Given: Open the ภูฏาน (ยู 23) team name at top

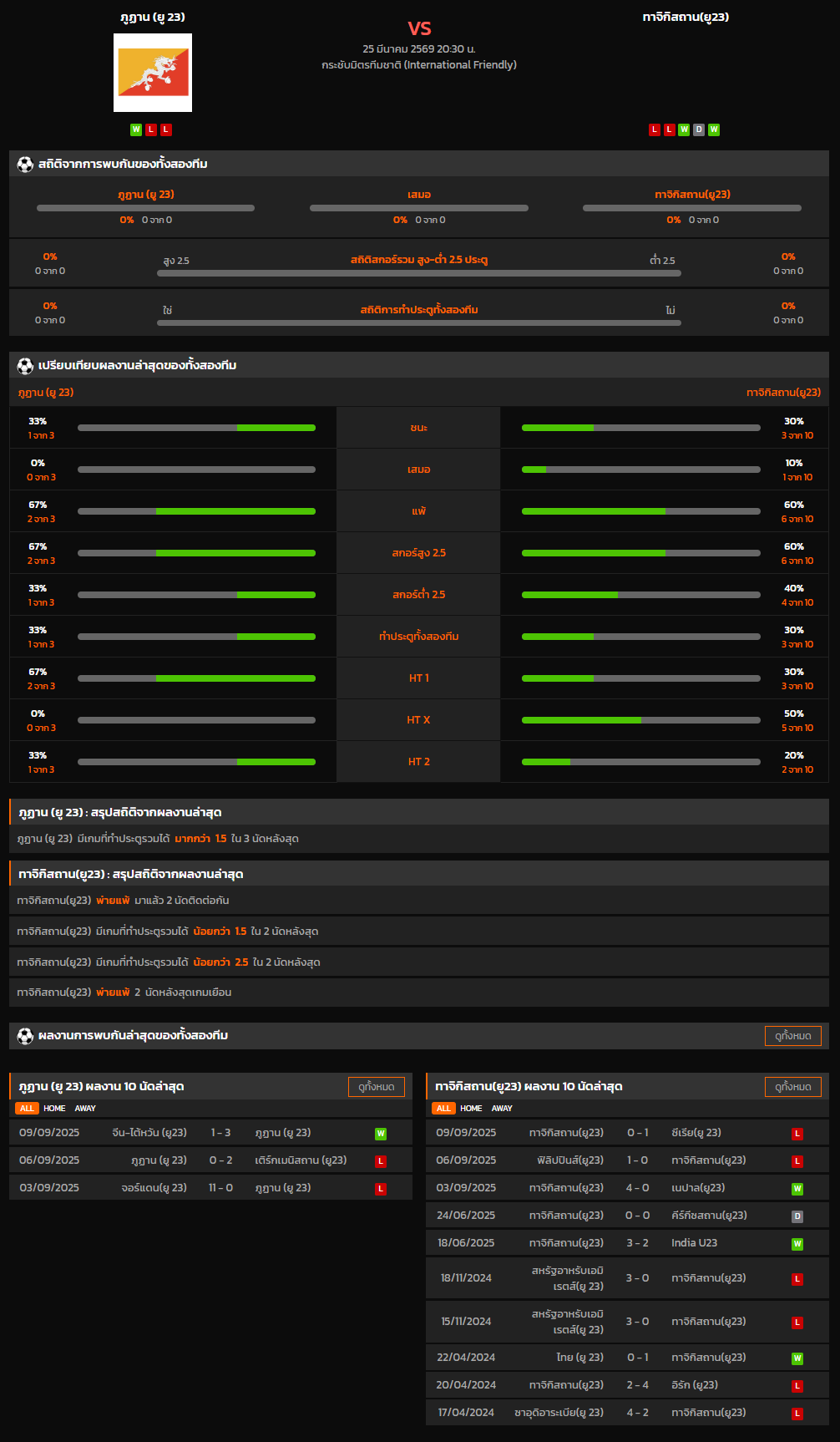Looking at the screenshot, I should [x=153, y=17].
